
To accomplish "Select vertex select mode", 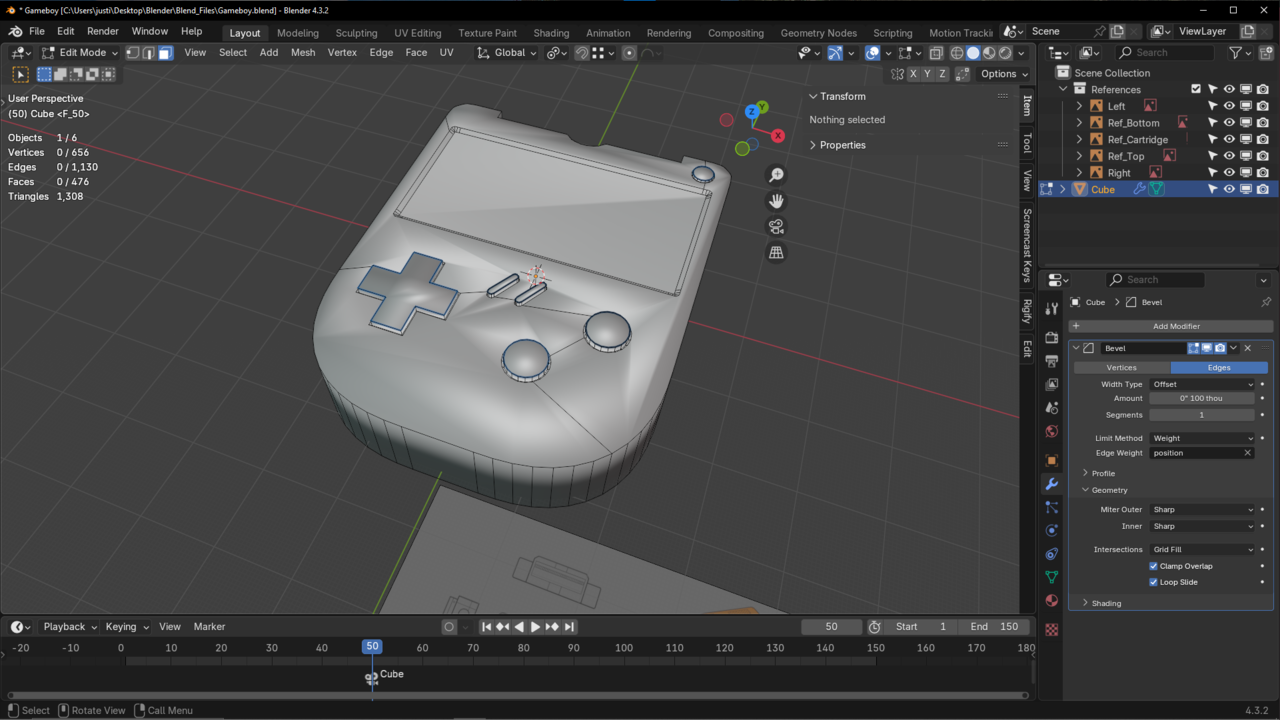I will pyautogui.click(x=132, y=53).
